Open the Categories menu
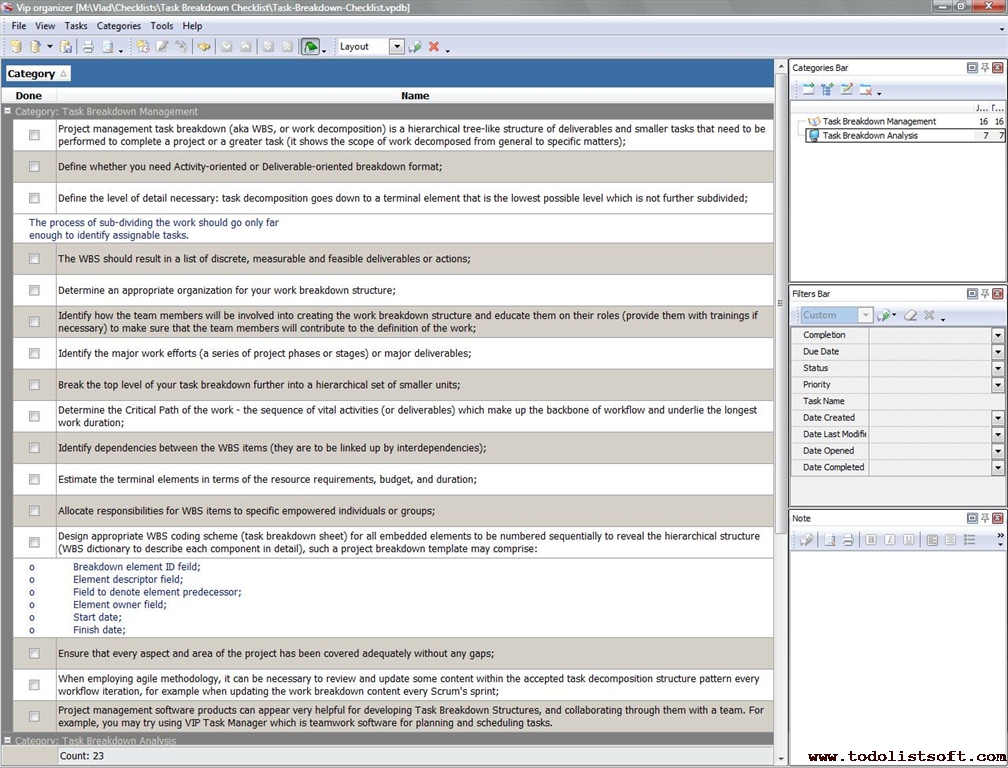1008x768 pixels. pyautogui.click(x=118, y=26)
